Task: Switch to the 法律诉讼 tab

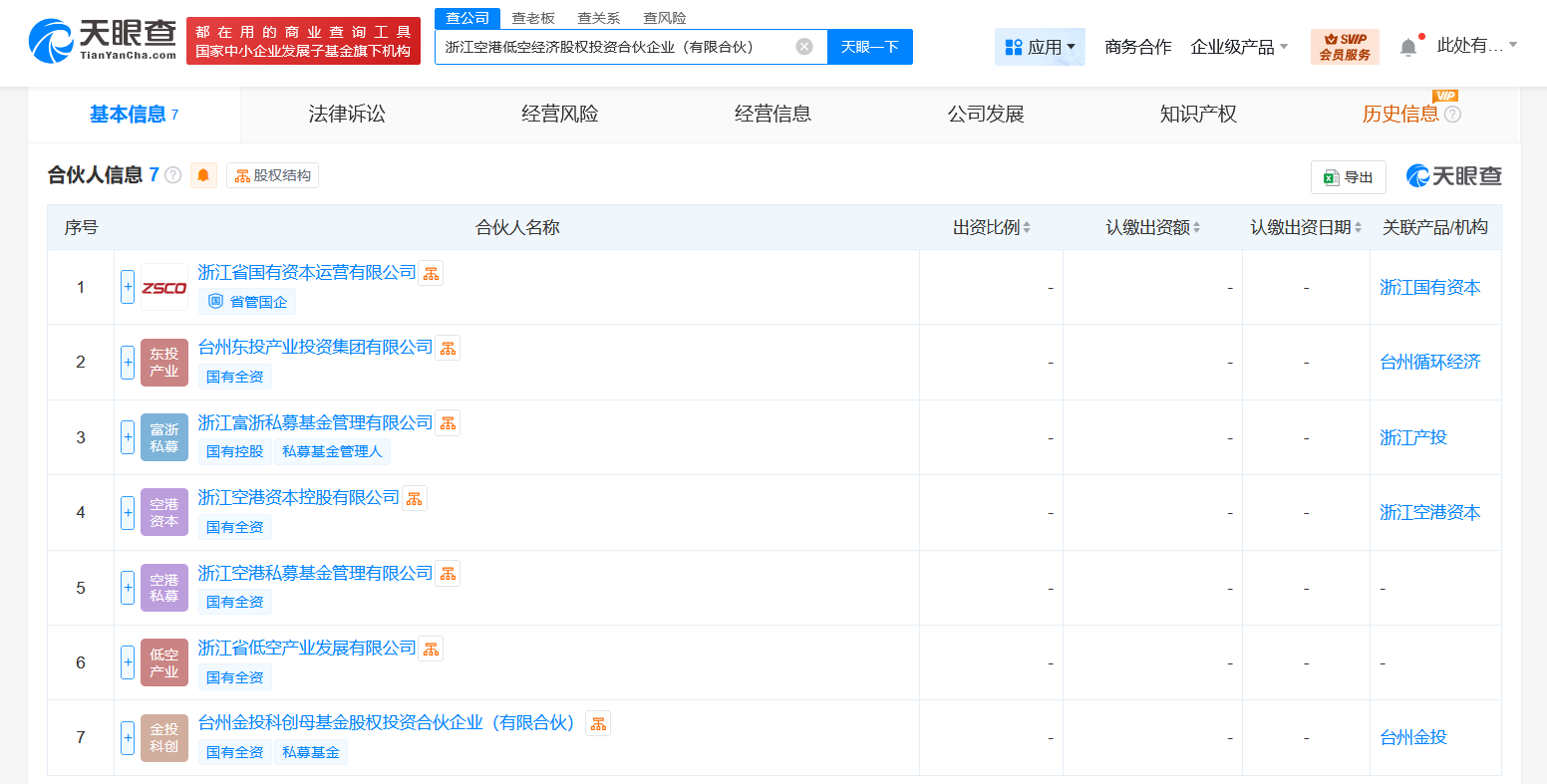Action: pyautogui.click(x=347, y=115)
